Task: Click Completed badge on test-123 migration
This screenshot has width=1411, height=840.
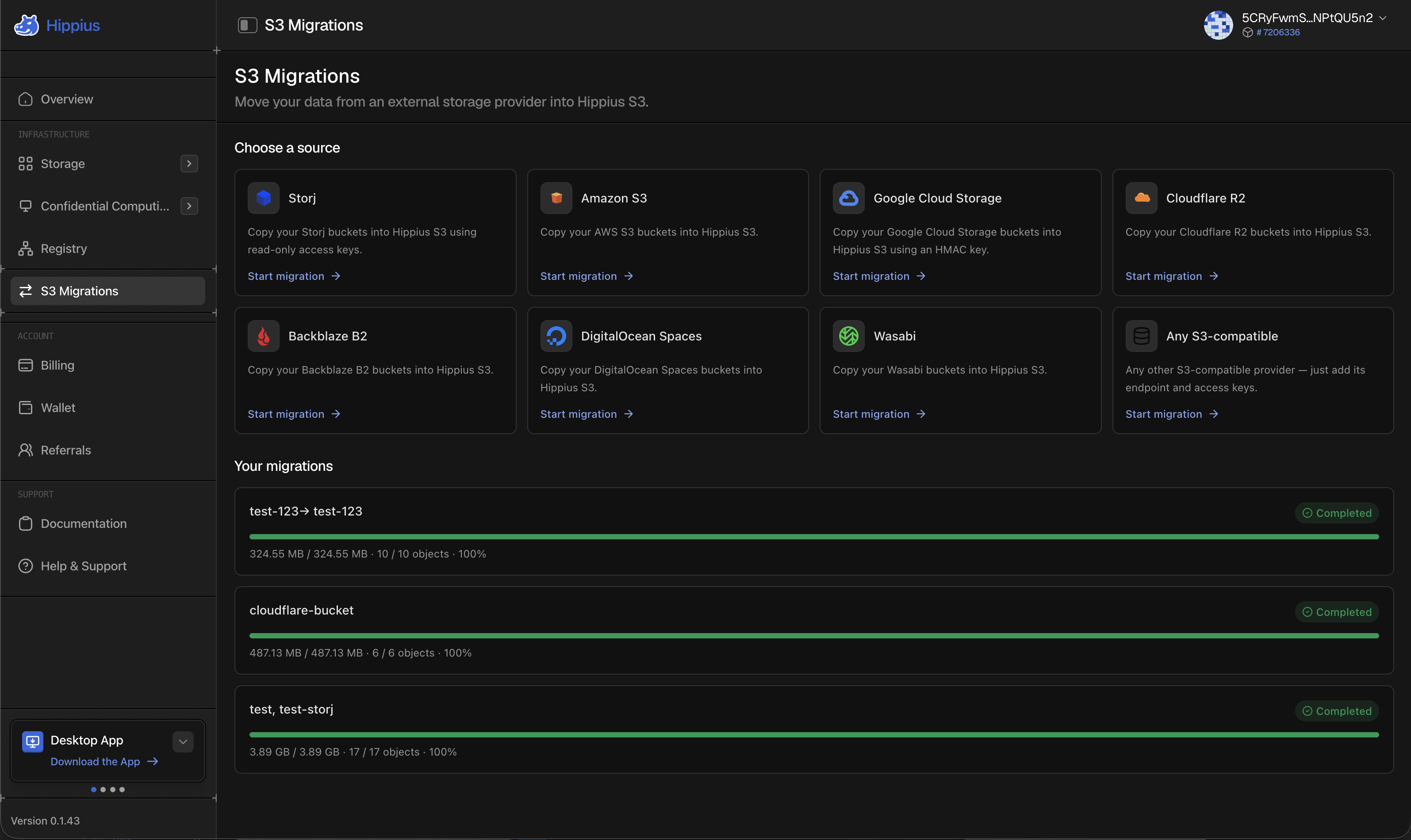Action: pos(1337,513)
